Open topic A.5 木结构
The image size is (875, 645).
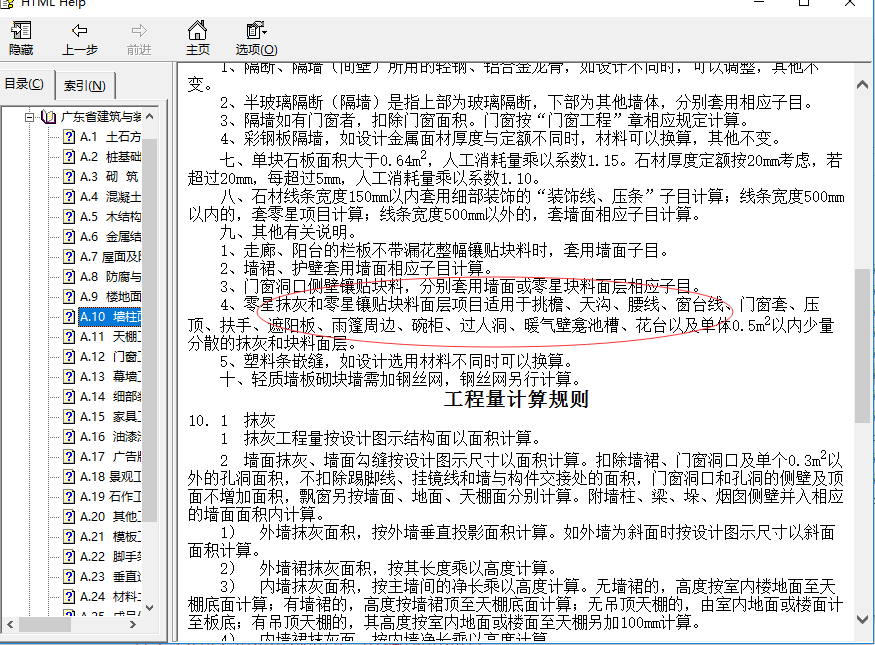[x=110, y=216]
